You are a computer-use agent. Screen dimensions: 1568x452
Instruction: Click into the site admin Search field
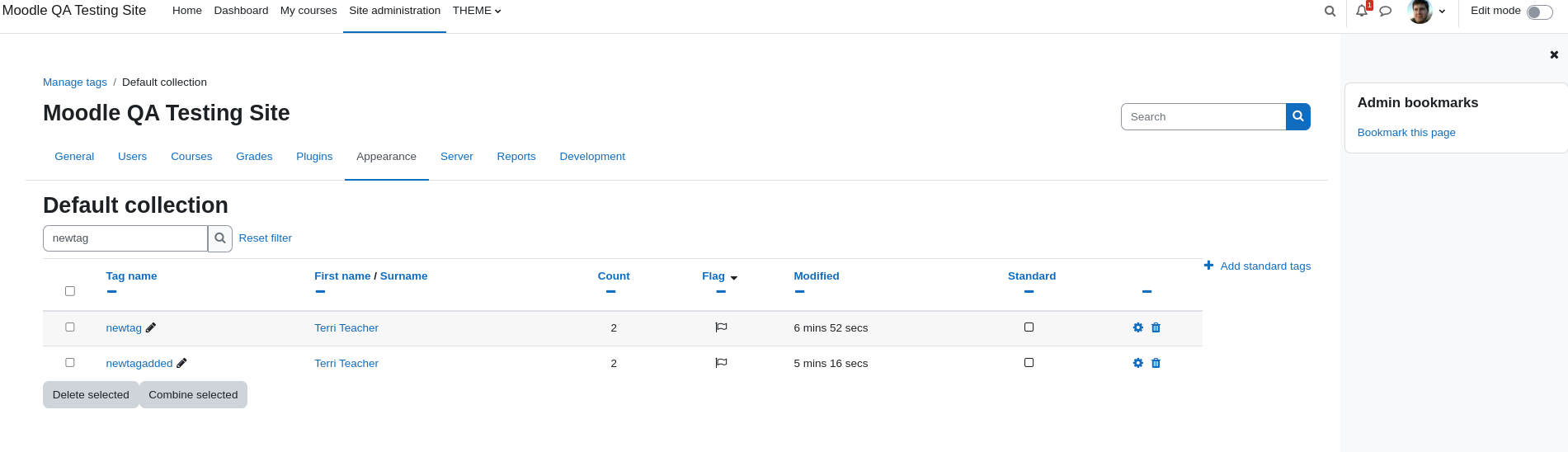(1203, 117)
